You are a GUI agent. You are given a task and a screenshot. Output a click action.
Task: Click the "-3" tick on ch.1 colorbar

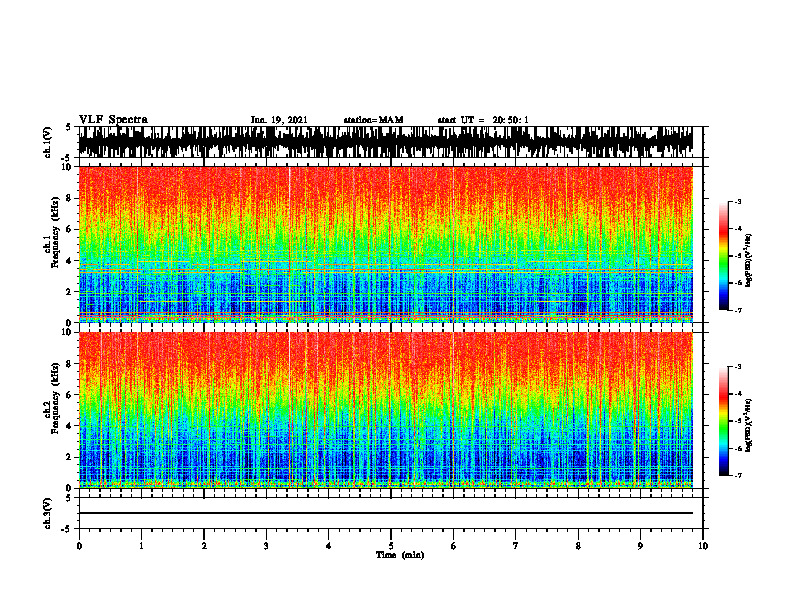pos(738,202)
